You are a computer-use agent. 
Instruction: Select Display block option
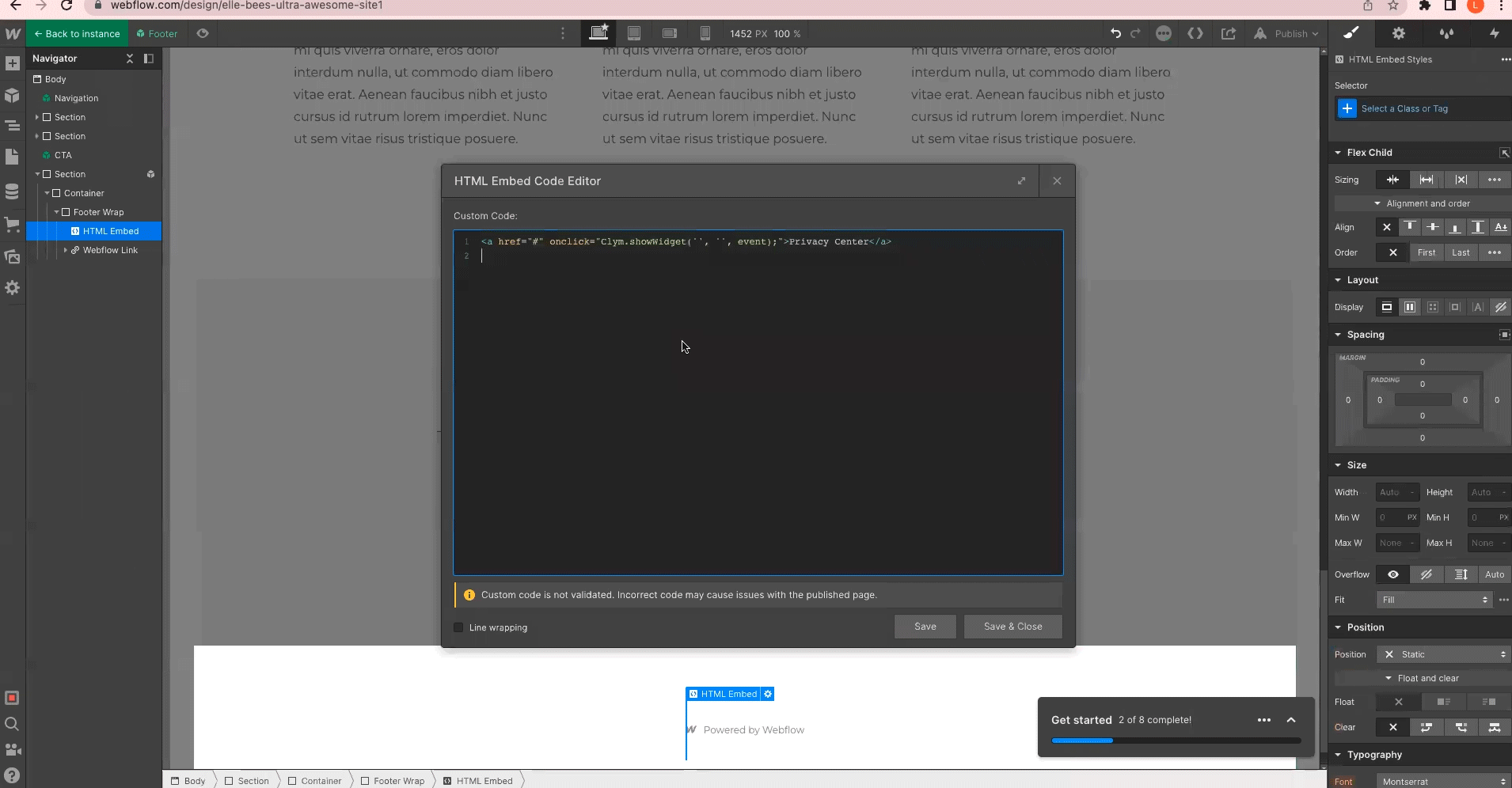coord(1387,307)
